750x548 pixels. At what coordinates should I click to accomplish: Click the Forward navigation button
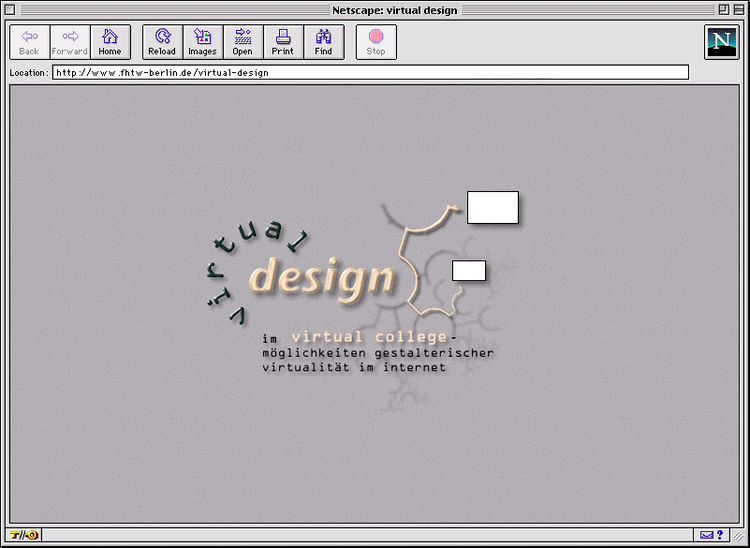point(70,42)
